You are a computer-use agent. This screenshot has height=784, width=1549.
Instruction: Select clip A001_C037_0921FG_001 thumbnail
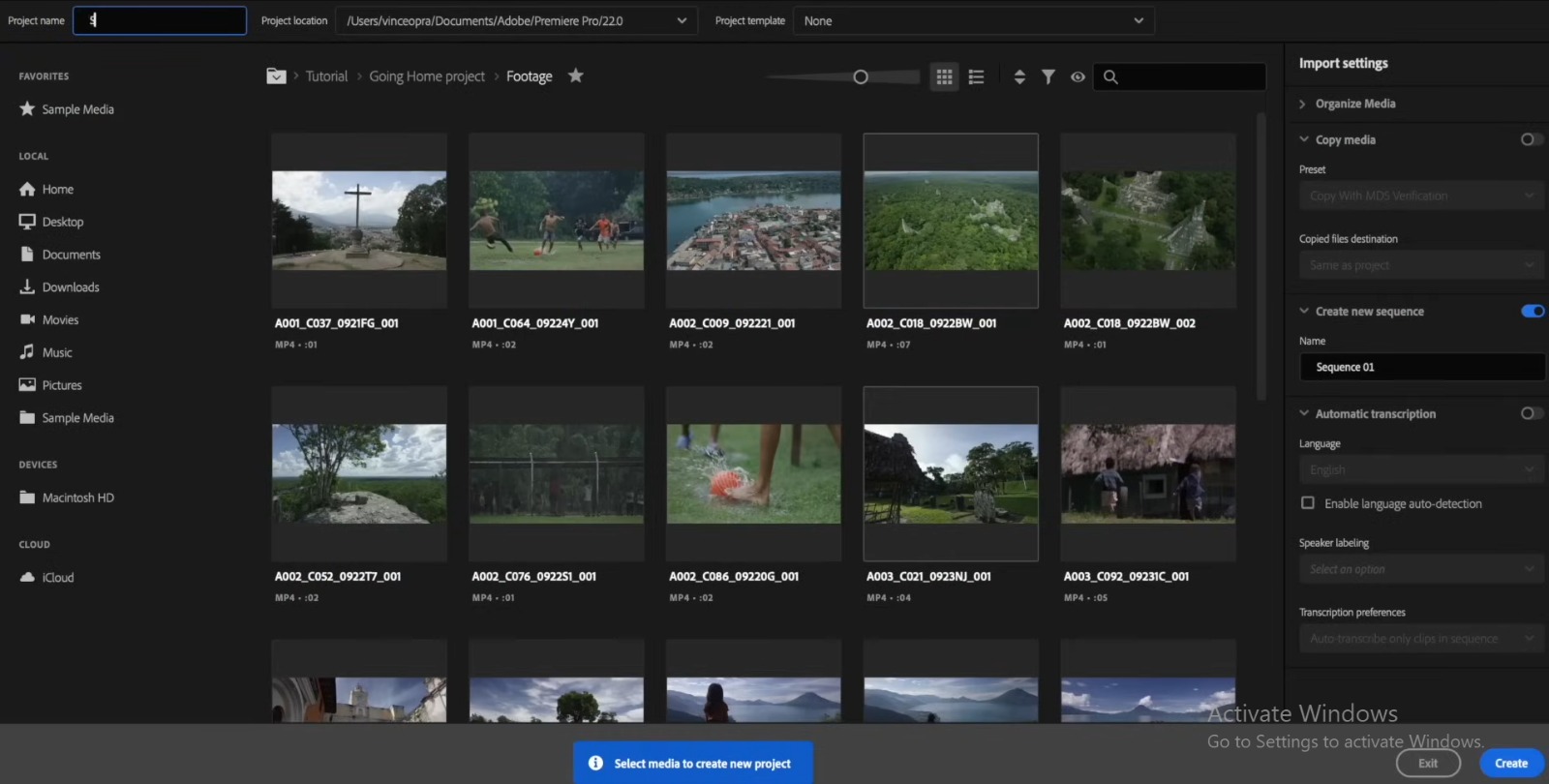click(359, 221)
